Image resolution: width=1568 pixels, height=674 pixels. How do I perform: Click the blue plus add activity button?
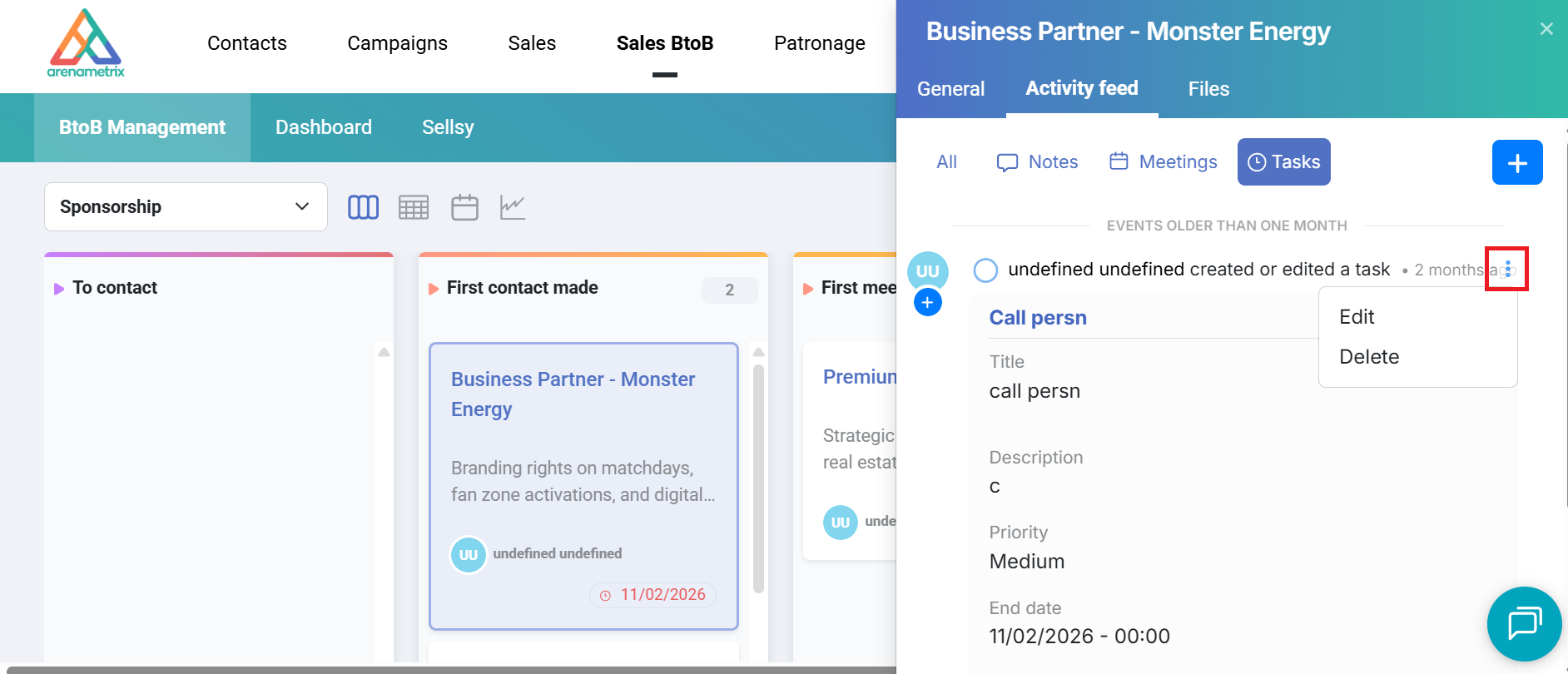(1516, 162)
